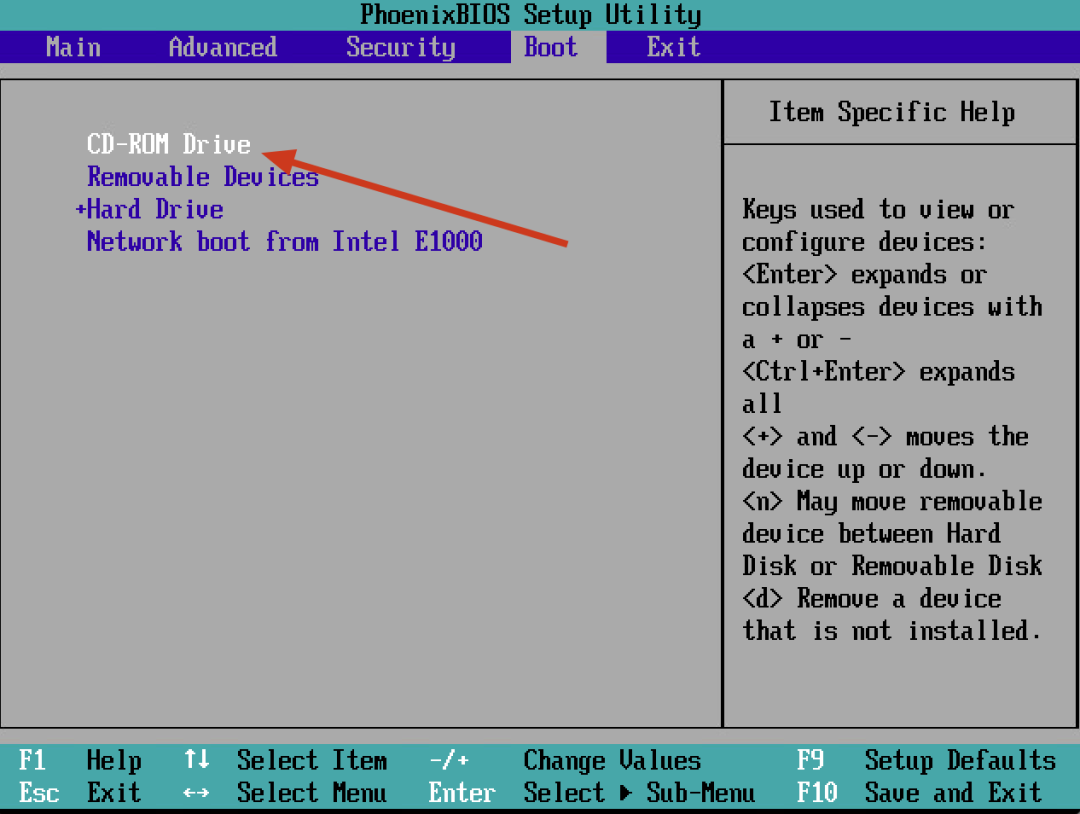Click the PhoenixBIOS Setup Utility title
The image size is (1080, 814).
(530, 14)
